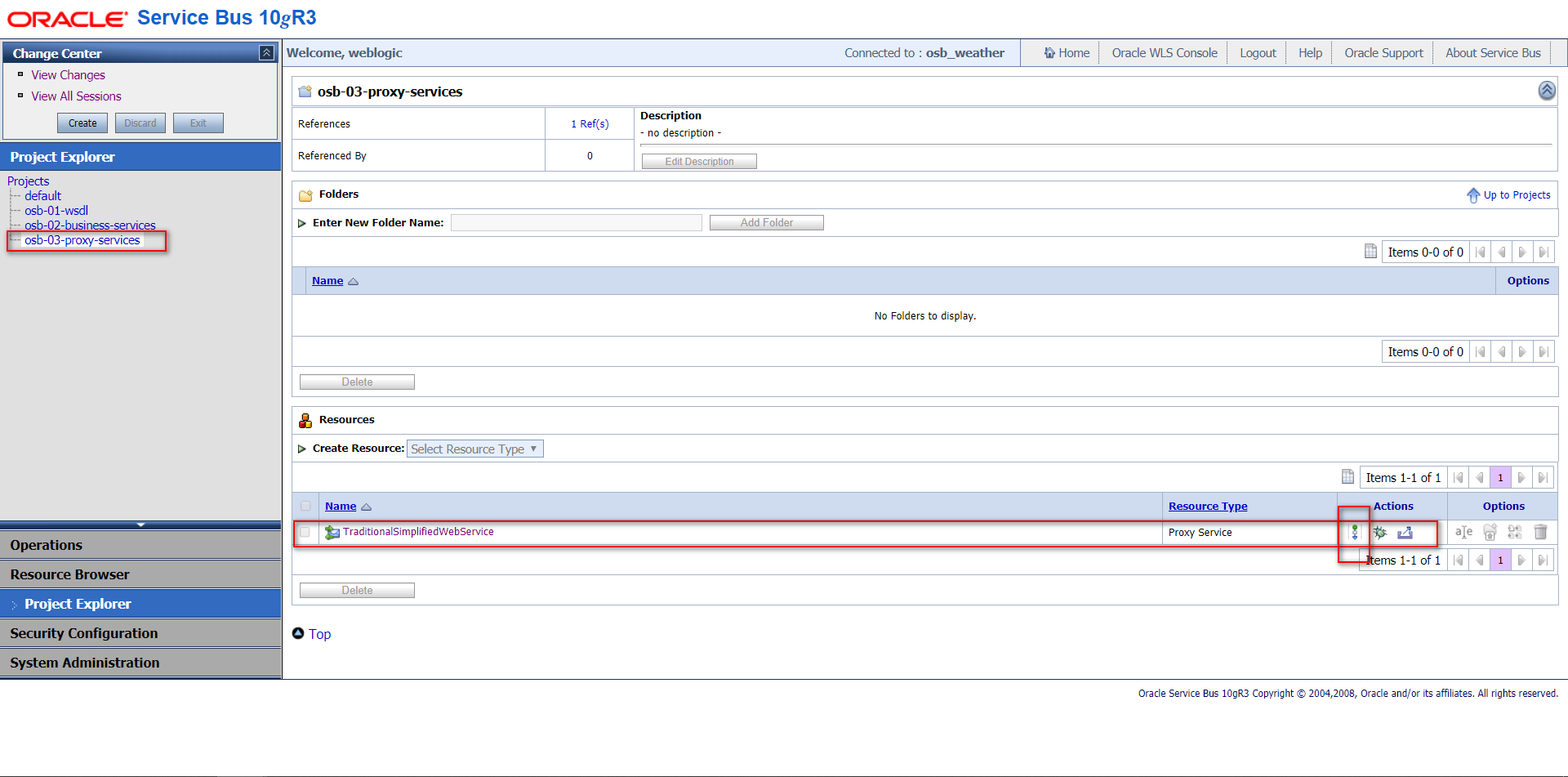This screenshot has width=1568, height=777.
Task: Go to first page above Resources table
Action: 1459,478
